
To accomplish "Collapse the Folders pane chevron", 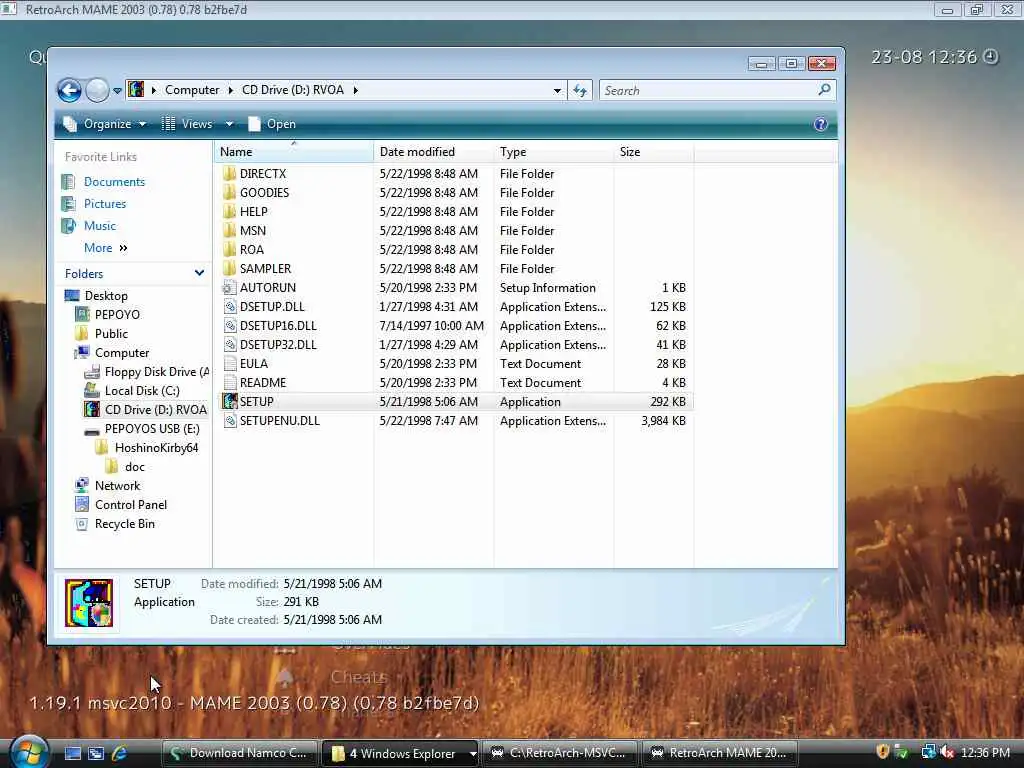I will tap(199, 273).
